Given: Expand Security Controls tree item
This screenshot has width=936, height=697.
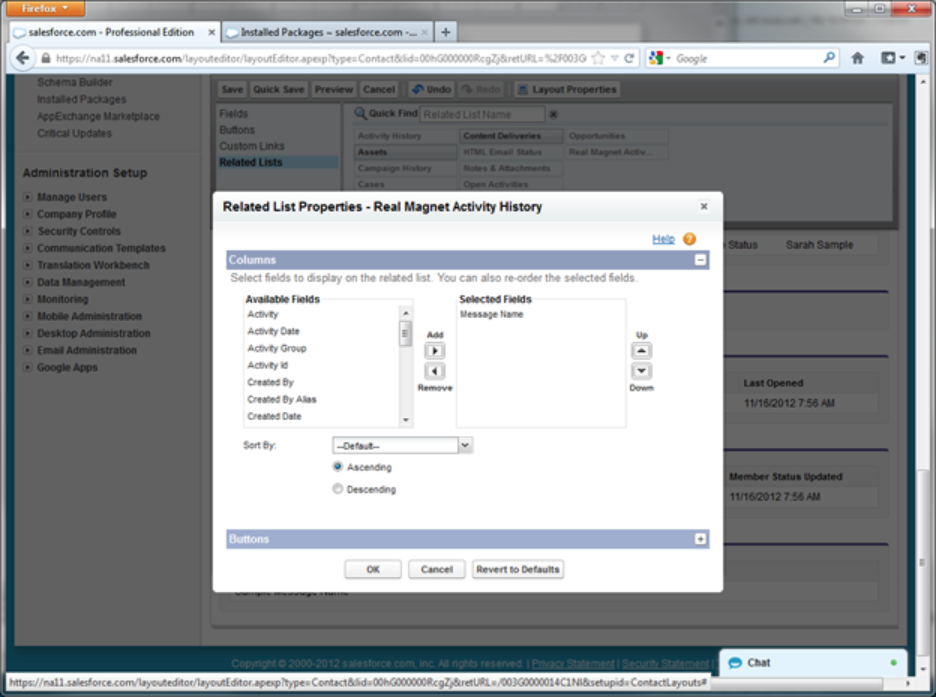Looking at the screenshot, I should (x=27, y=230).
